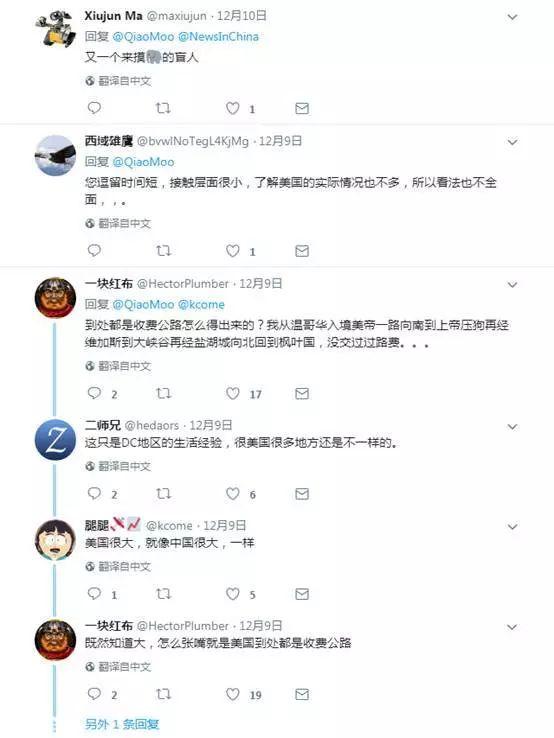Open @kcome mention in 一块红布's reply
The width and height of the screenshot is (554, 738).
pyautogui.click(x=201, y=305)
